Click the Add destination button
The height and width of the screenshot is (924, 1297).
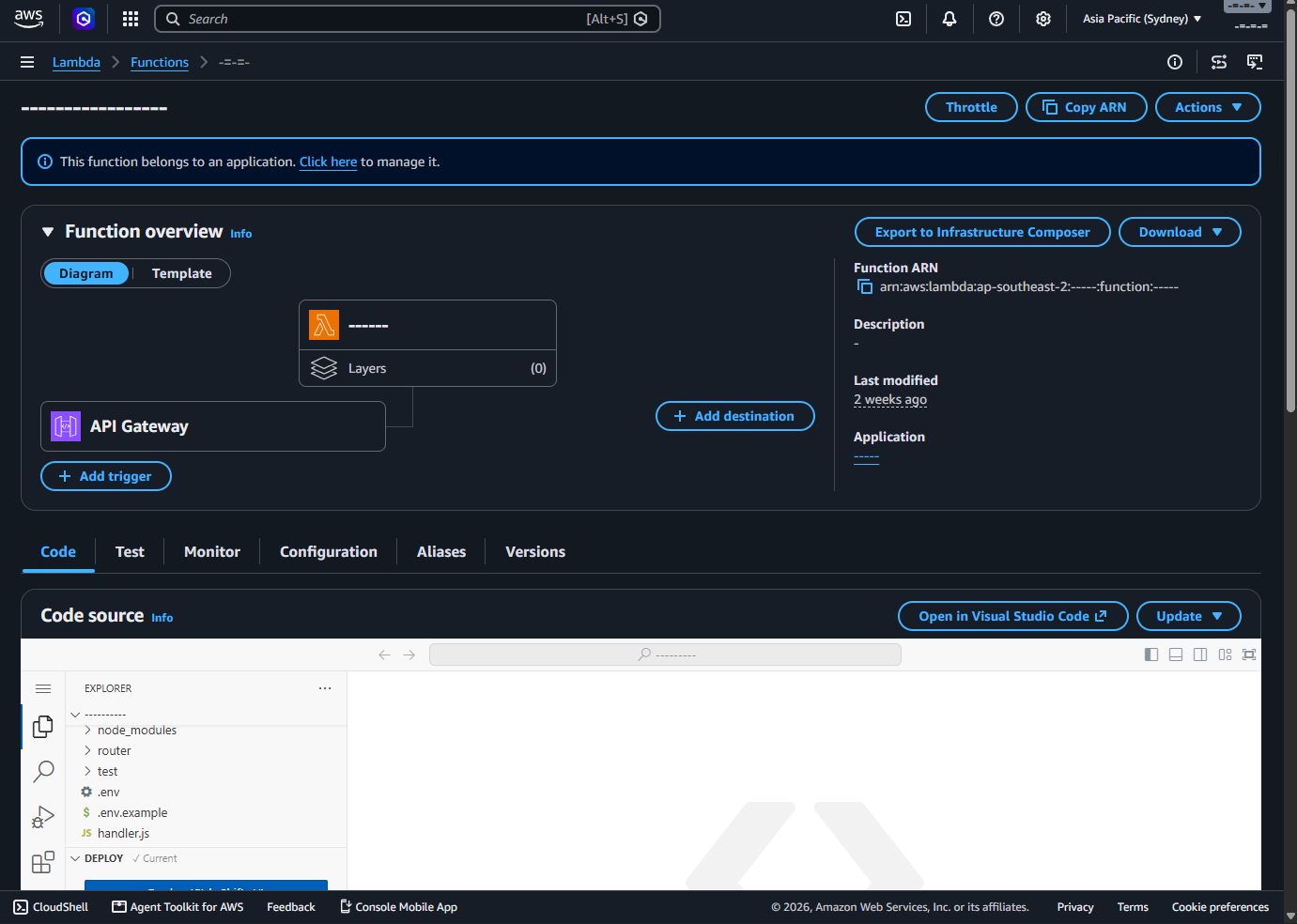[x=735, y=416]
